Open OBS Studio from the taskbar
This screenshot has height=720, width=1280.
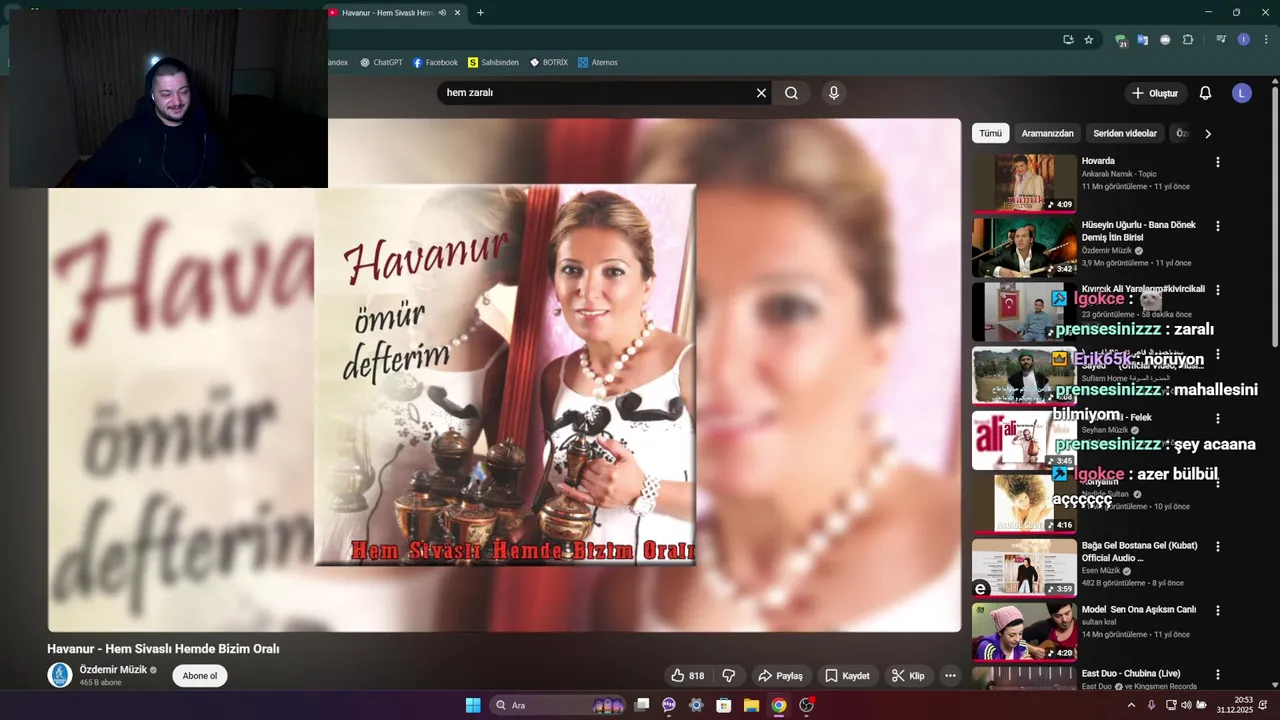point(806,705)
